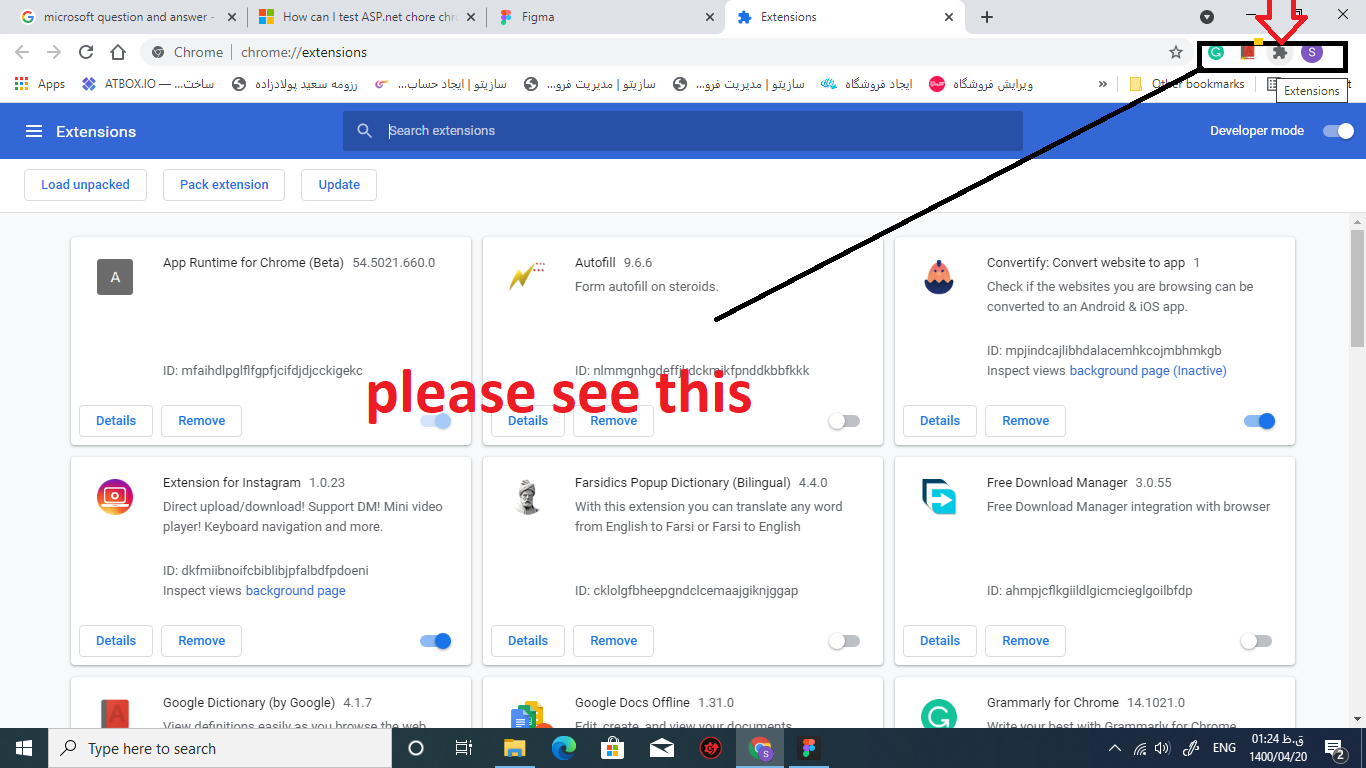Click the Pack extension button

pos(224,185)
